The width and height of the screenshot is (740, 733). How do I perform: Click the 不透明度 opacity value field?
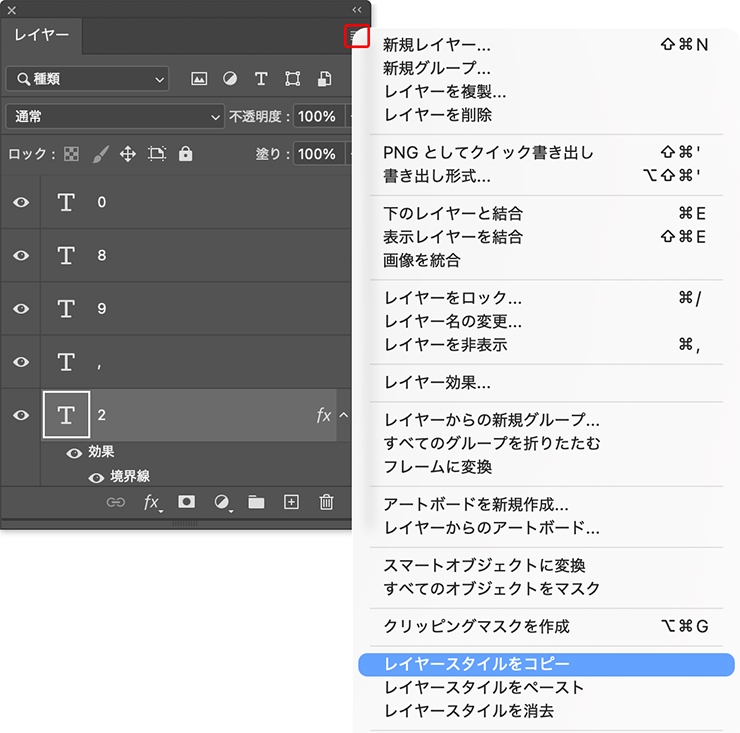[316, 116]
